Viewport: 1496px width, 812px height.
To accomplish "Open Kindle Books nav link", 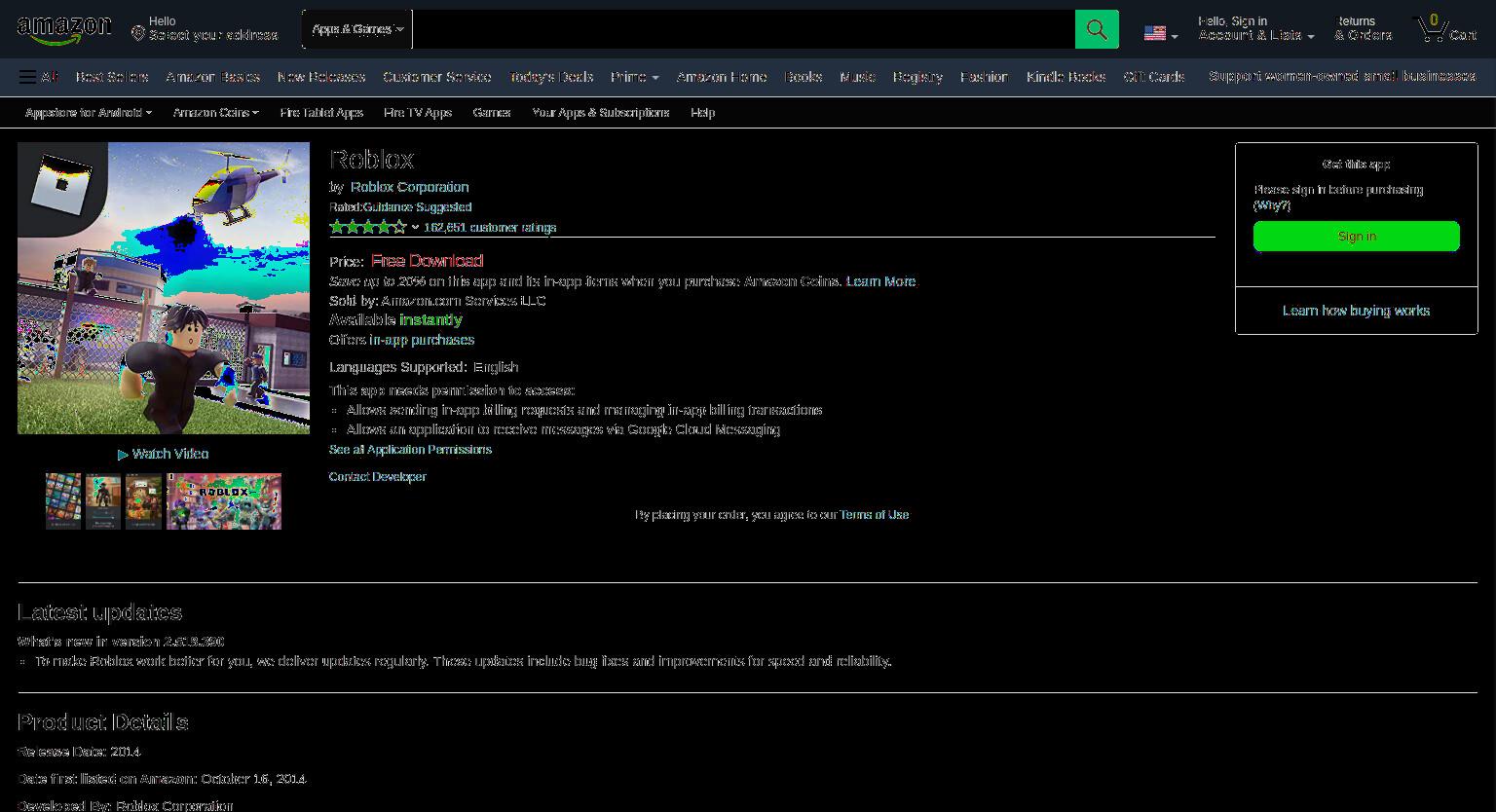I will 1066,77.
